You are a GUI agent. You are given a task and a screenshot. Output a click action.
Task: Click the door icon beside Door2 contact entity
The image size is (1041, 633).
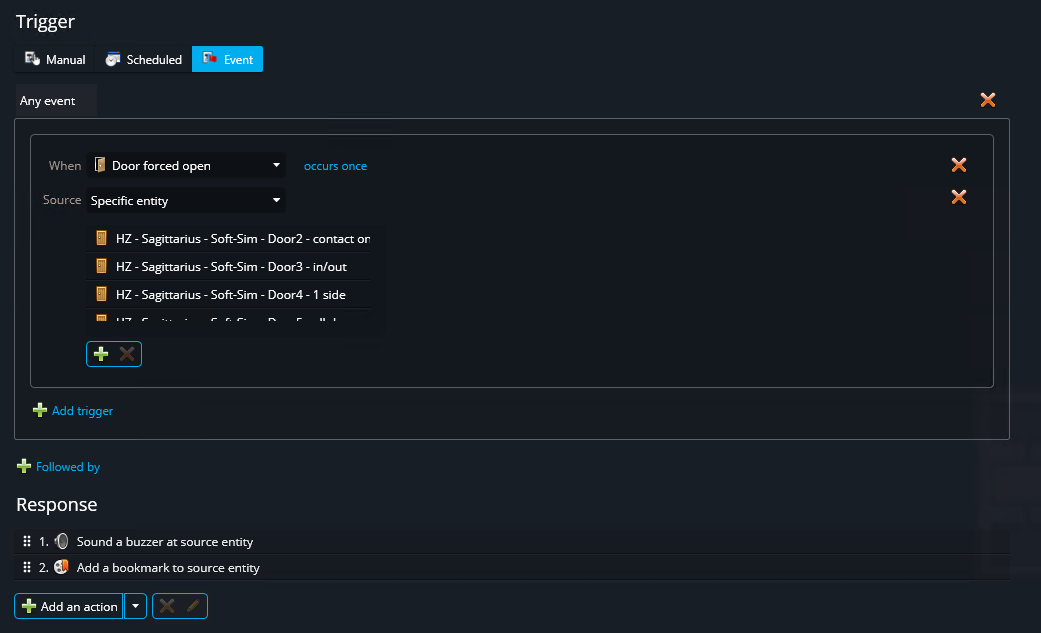point(100,237)
